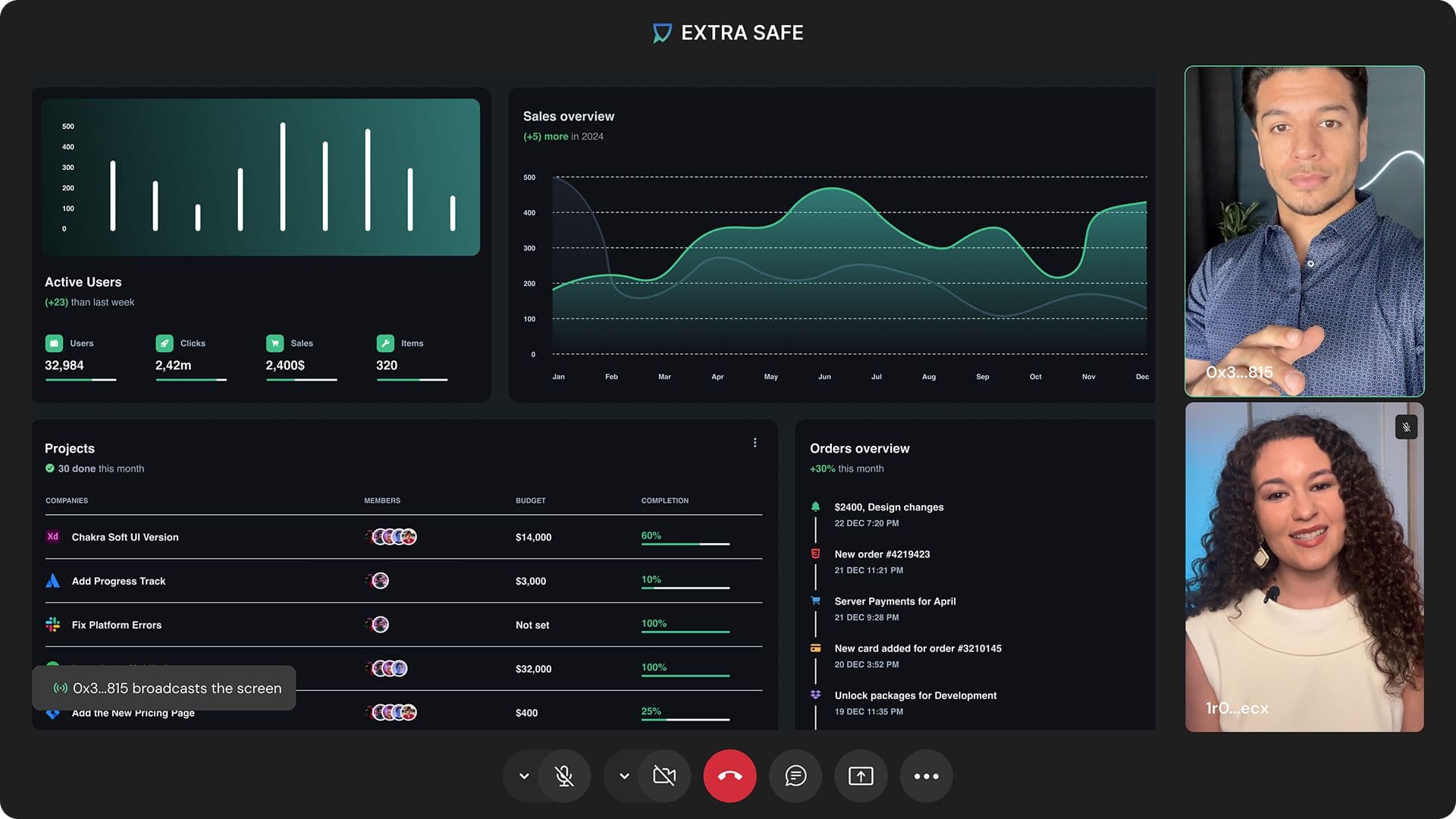Toggle the camera off button
The image size is (1456, 819).
[x=664, y=776]
